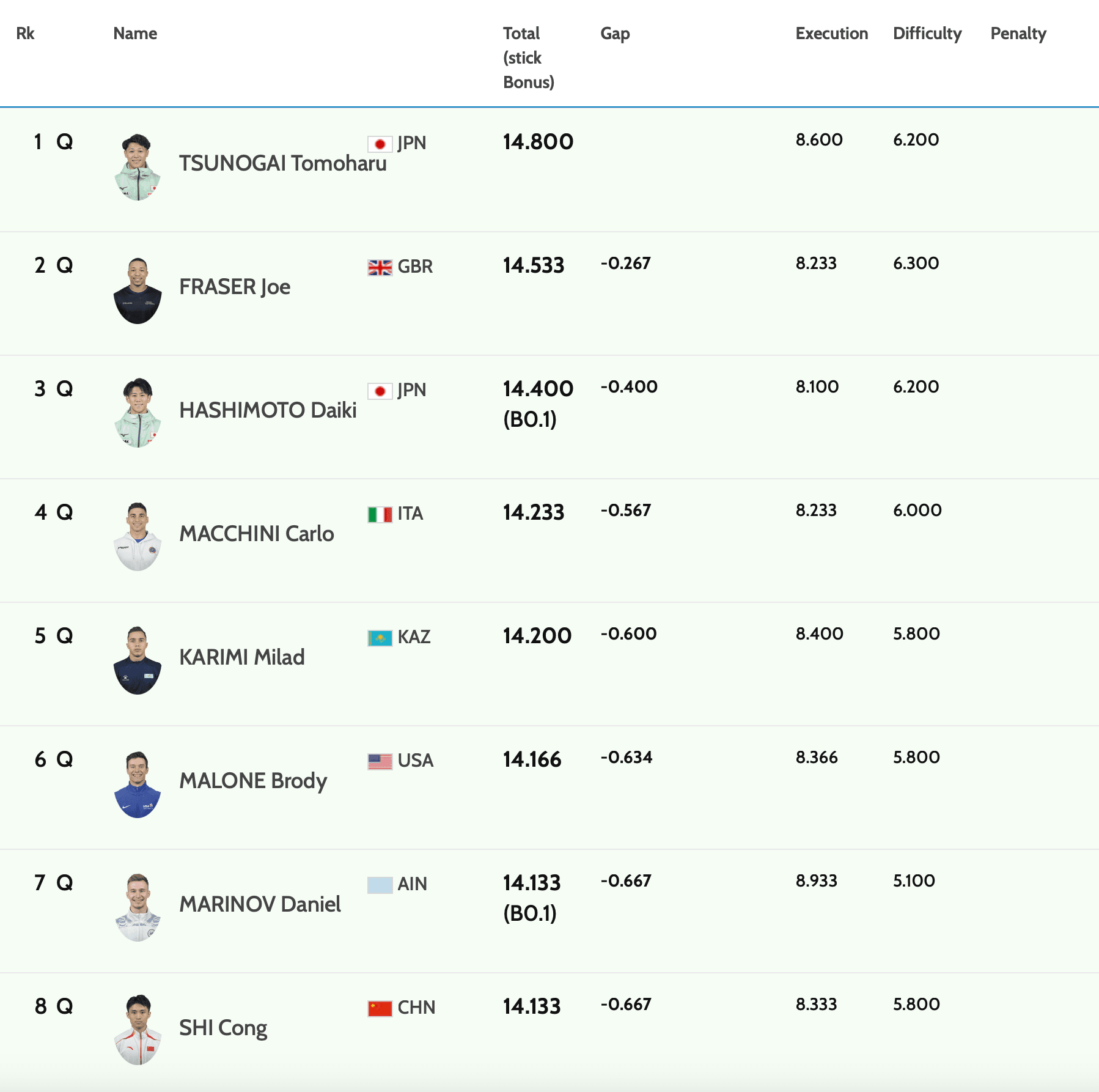Click MARINOV Daniel's profile photo
This screenshot has height=1092, width=1099.
(138, 907)
